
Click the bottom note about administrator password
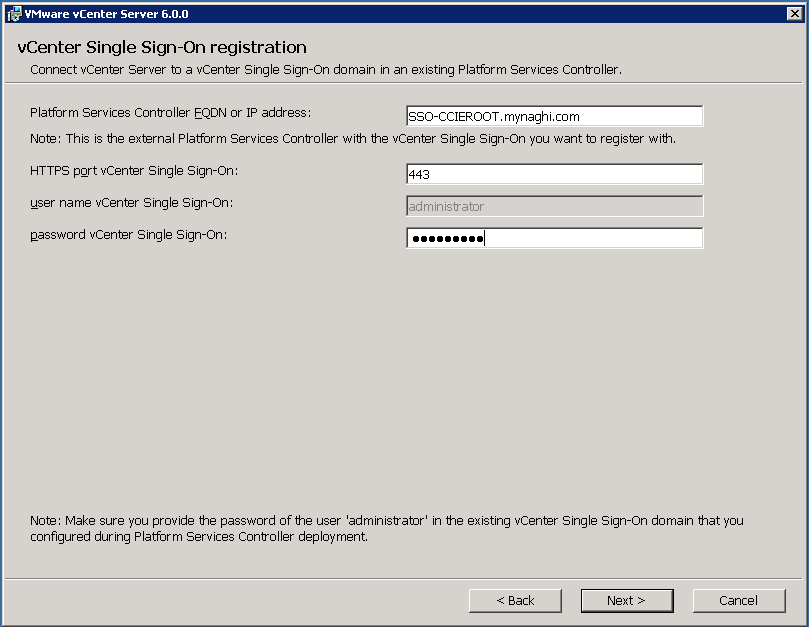pos(386,528)
